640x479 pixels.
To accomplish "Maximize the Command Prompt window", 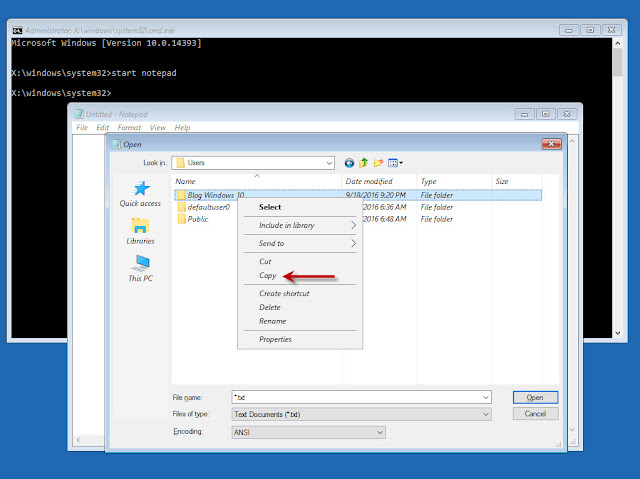I will [590, 30].
